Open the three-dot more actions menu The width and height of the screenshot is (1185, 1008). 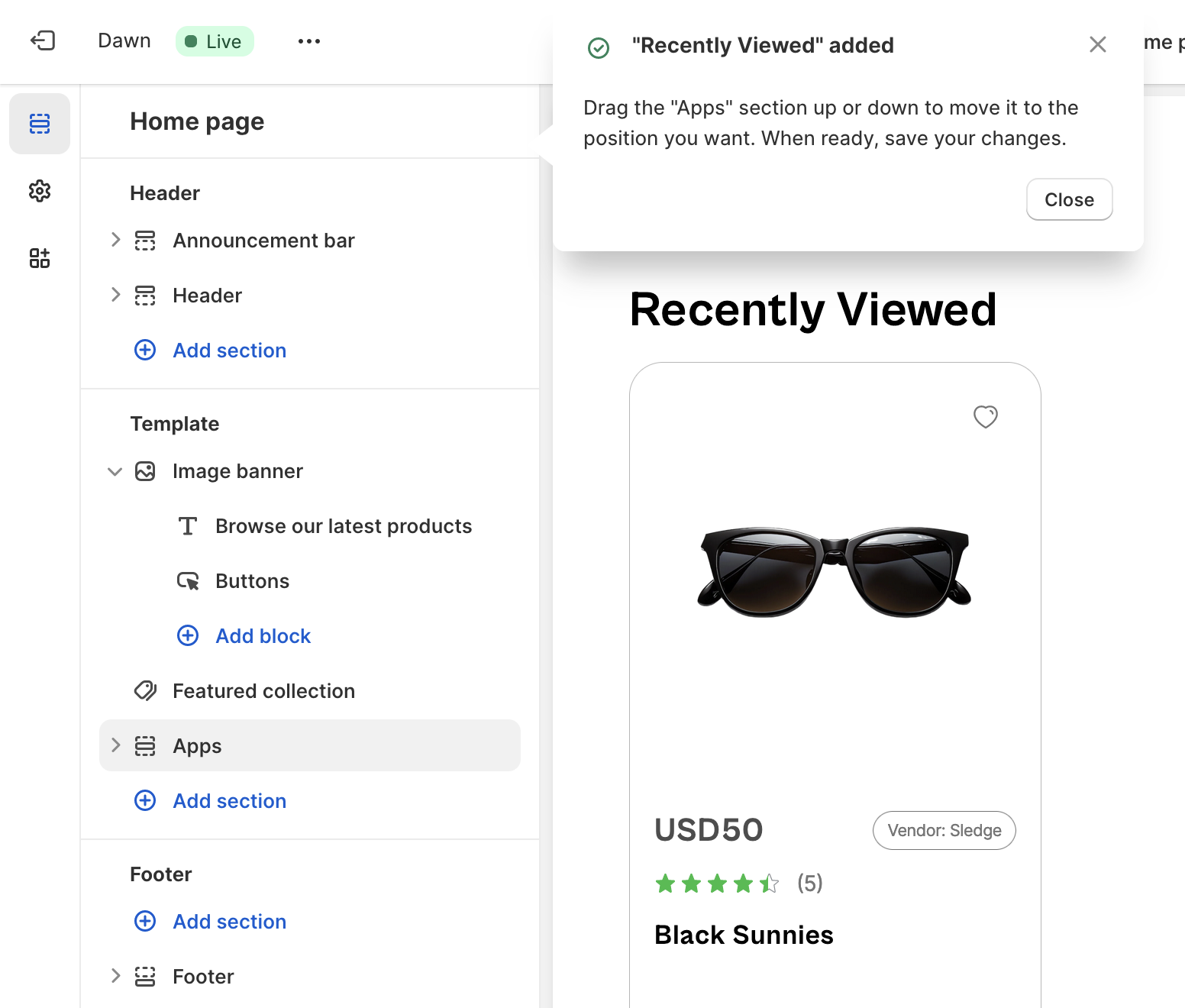[x=309, y=41]
